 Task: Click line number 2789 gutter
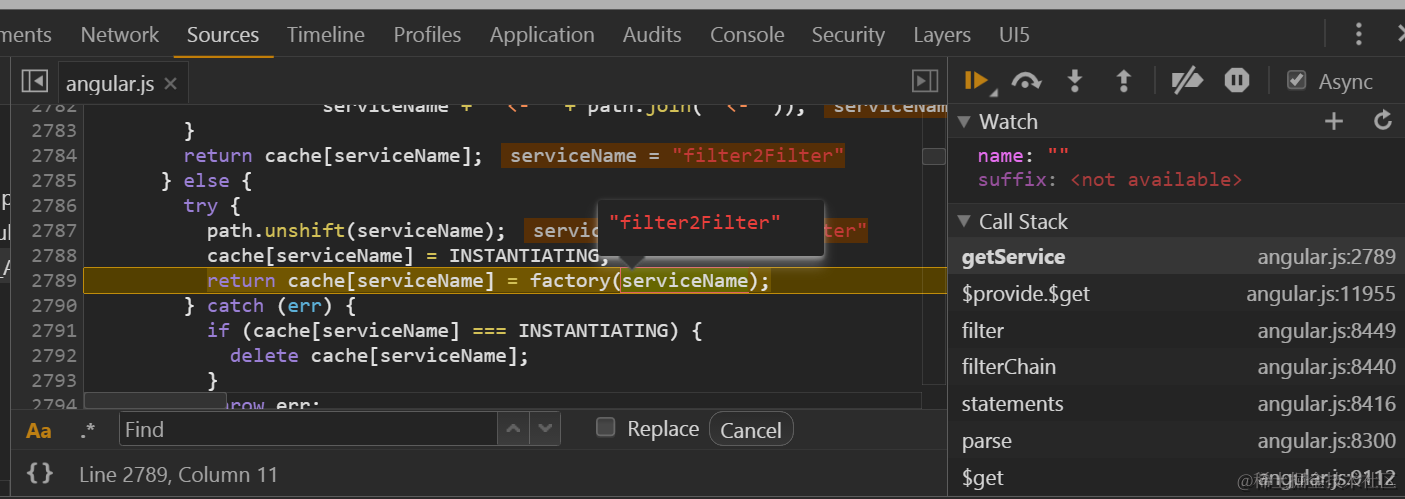(x=54, y=281)
